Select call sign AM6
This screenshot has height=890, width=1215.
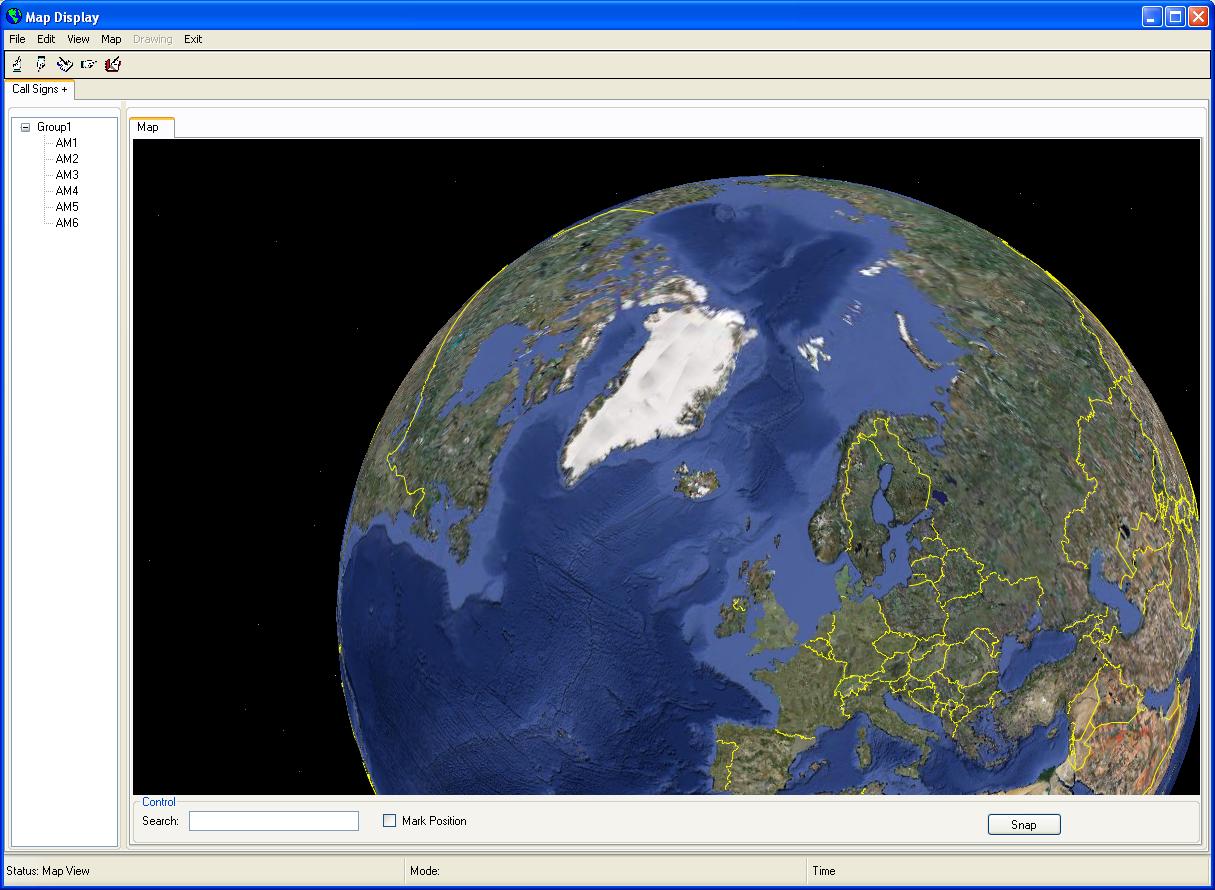[67, 223]
